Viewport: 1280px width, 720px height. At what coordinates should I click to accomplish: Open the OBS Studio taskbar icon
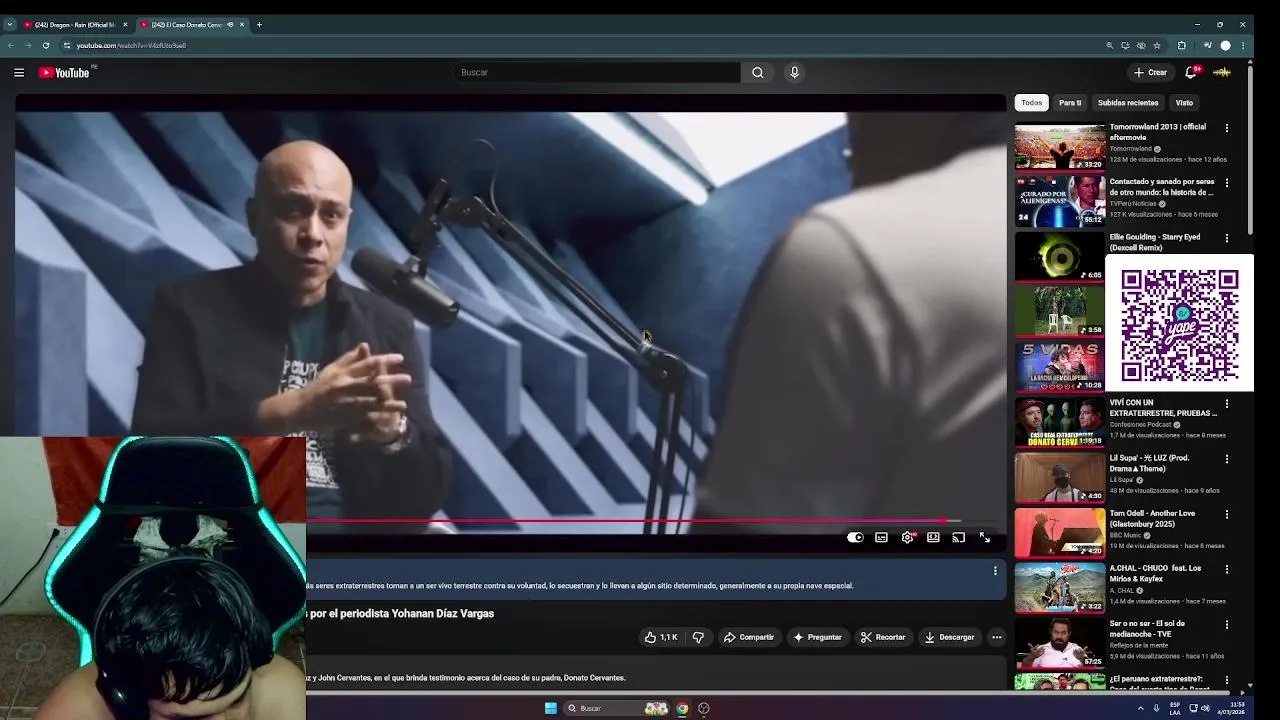[704, 708]
